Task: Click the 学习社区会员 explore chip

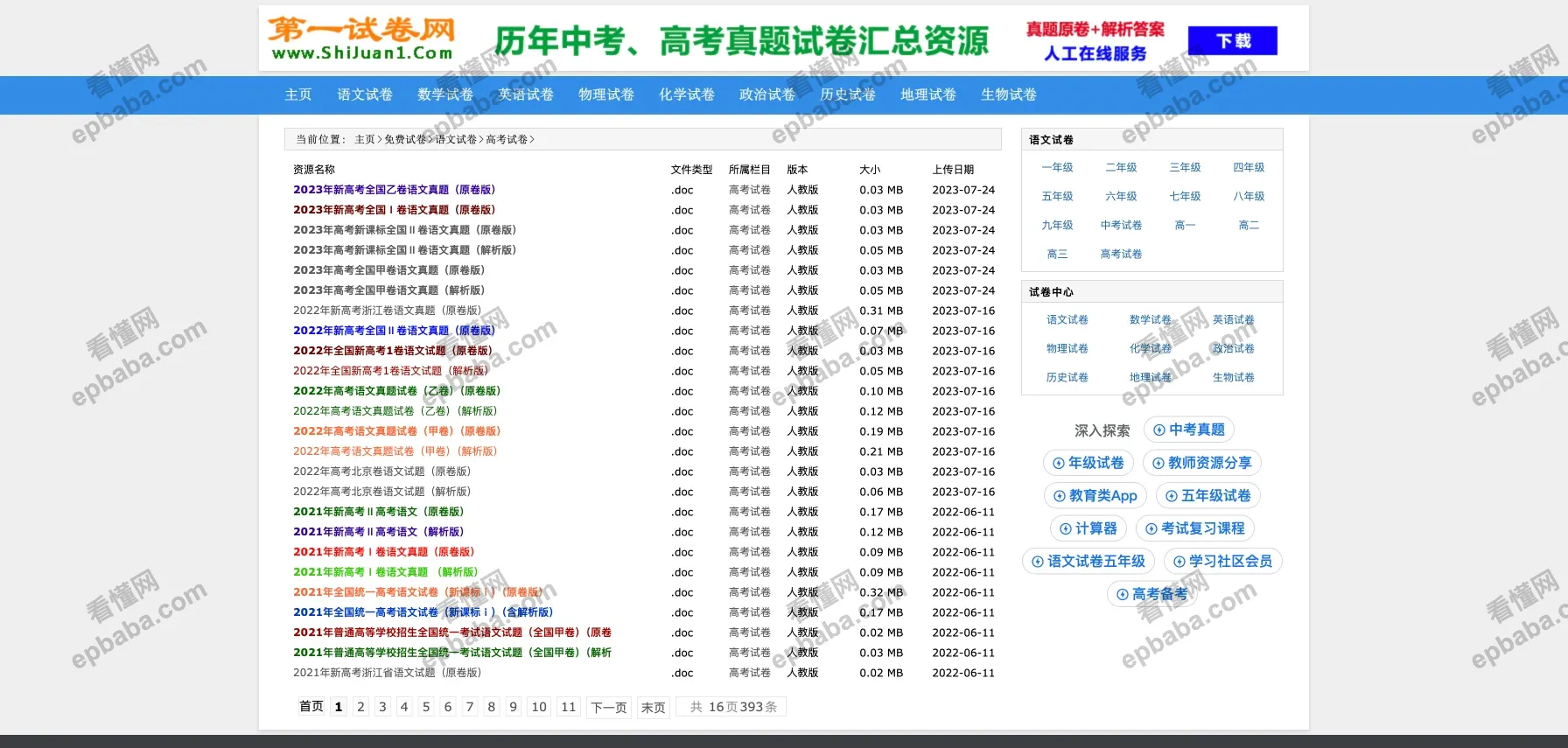Action: click(1223, 561)
